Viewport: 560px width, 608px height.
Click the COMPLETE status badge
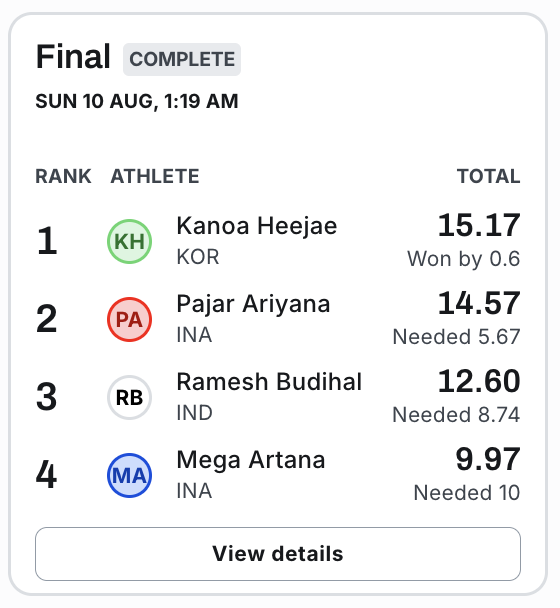click(x=182, y=59)
